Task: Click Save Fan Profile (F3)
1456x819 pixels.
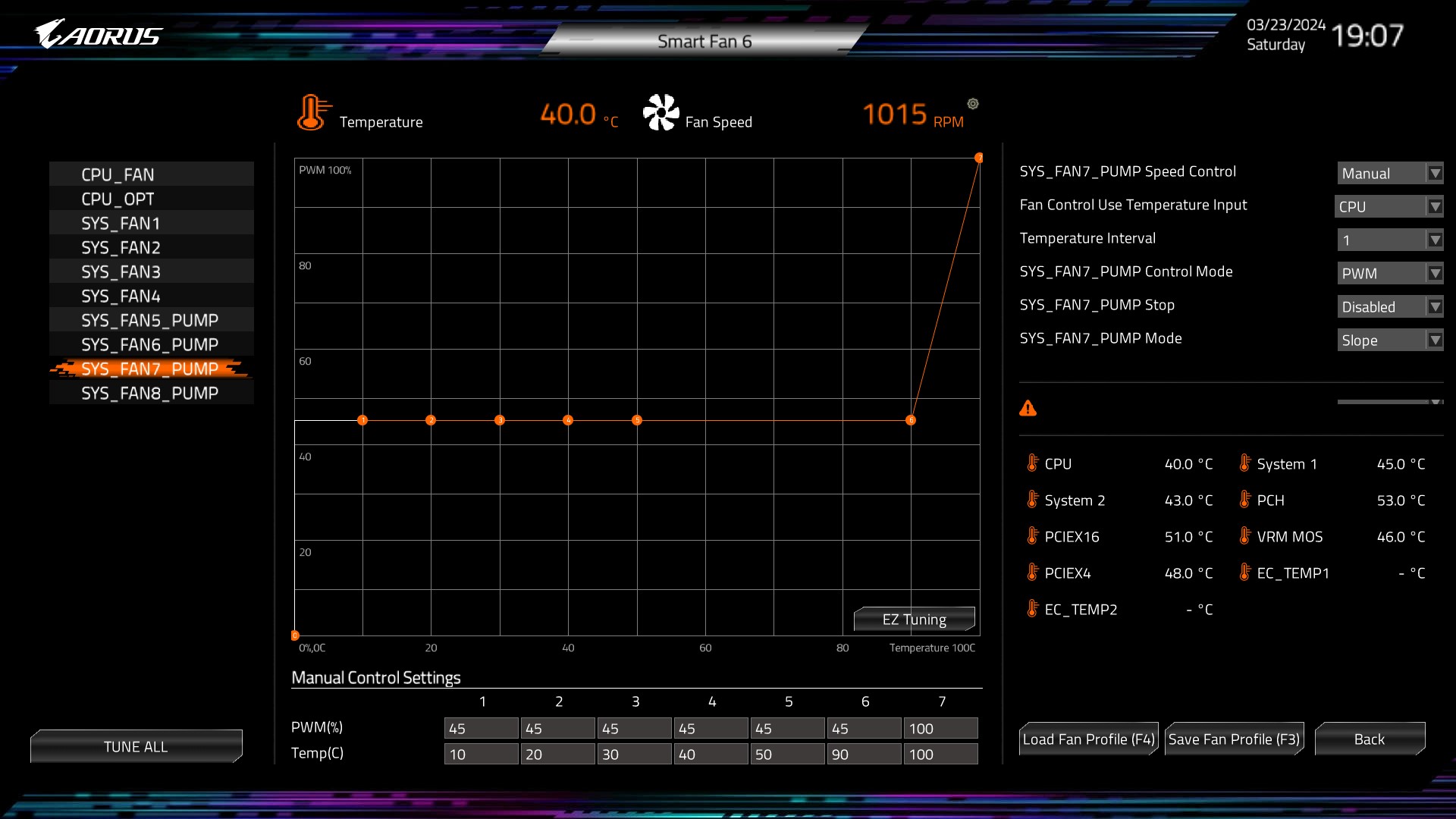Action: click(1234, 739)
